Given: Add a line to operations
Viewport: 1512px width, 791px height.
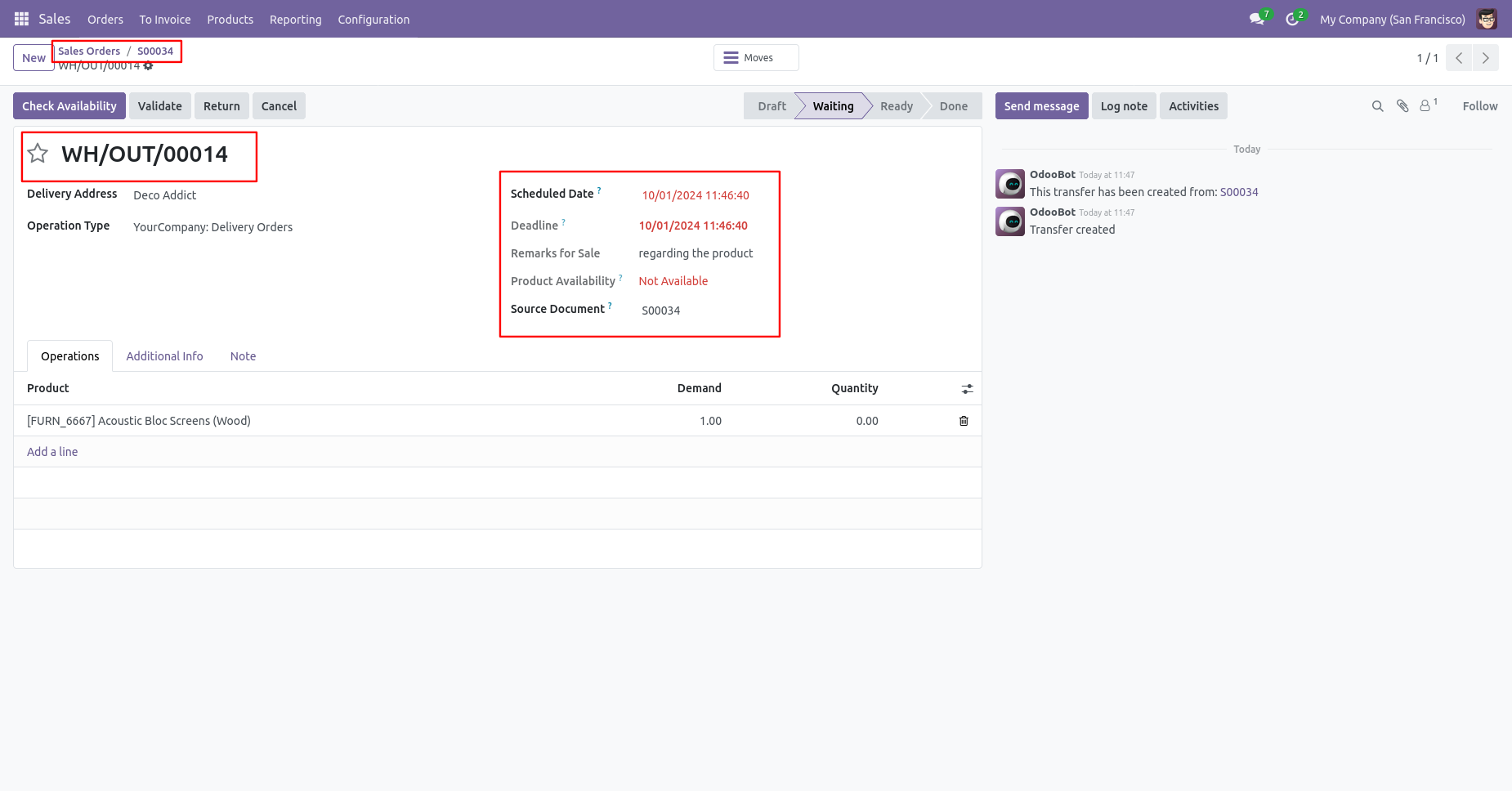Looking at the screenshot, I should [x=52, y=452].
